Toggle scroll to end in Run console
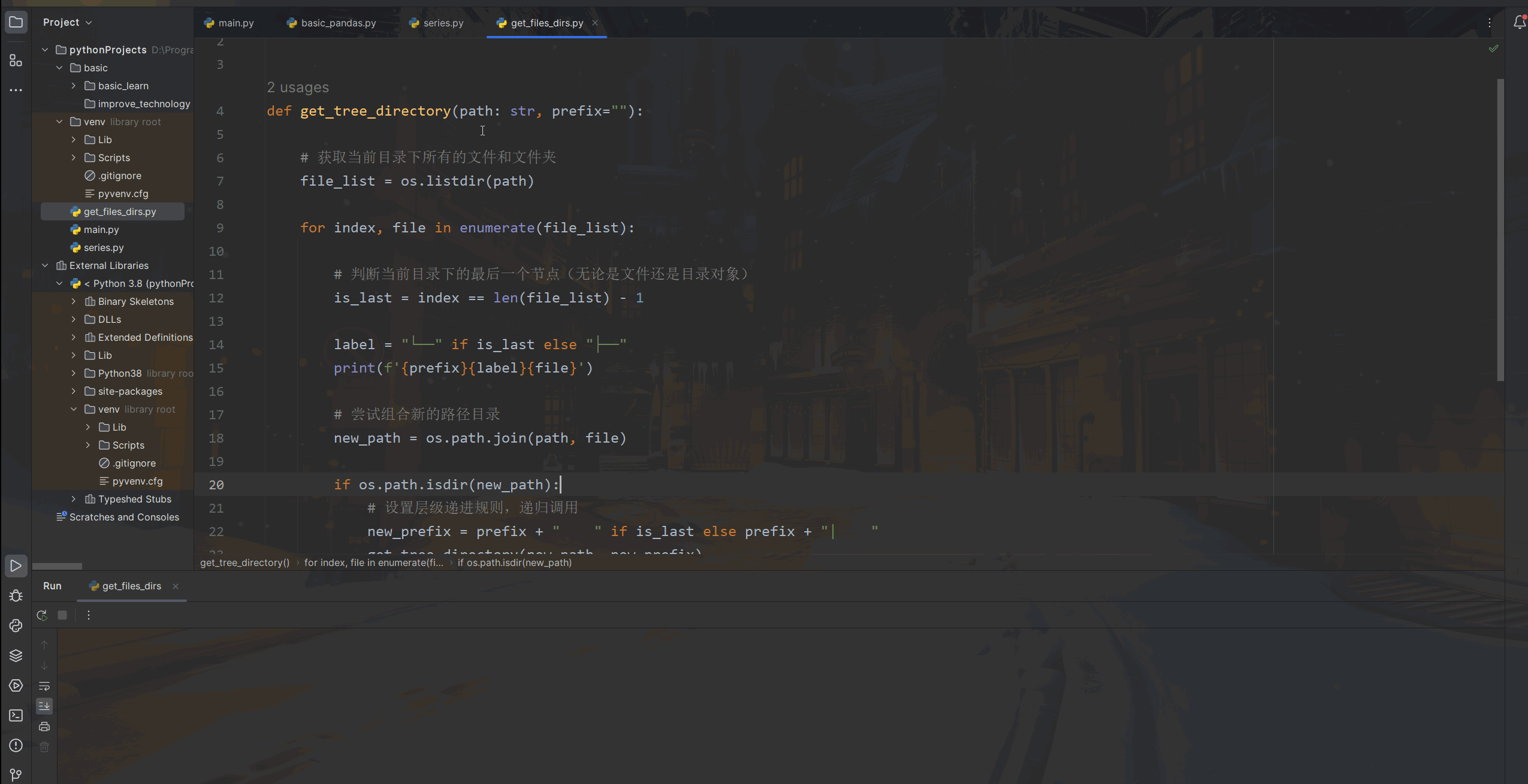The width and height of the screenshot is (1528, 784). tap(44, 707)
